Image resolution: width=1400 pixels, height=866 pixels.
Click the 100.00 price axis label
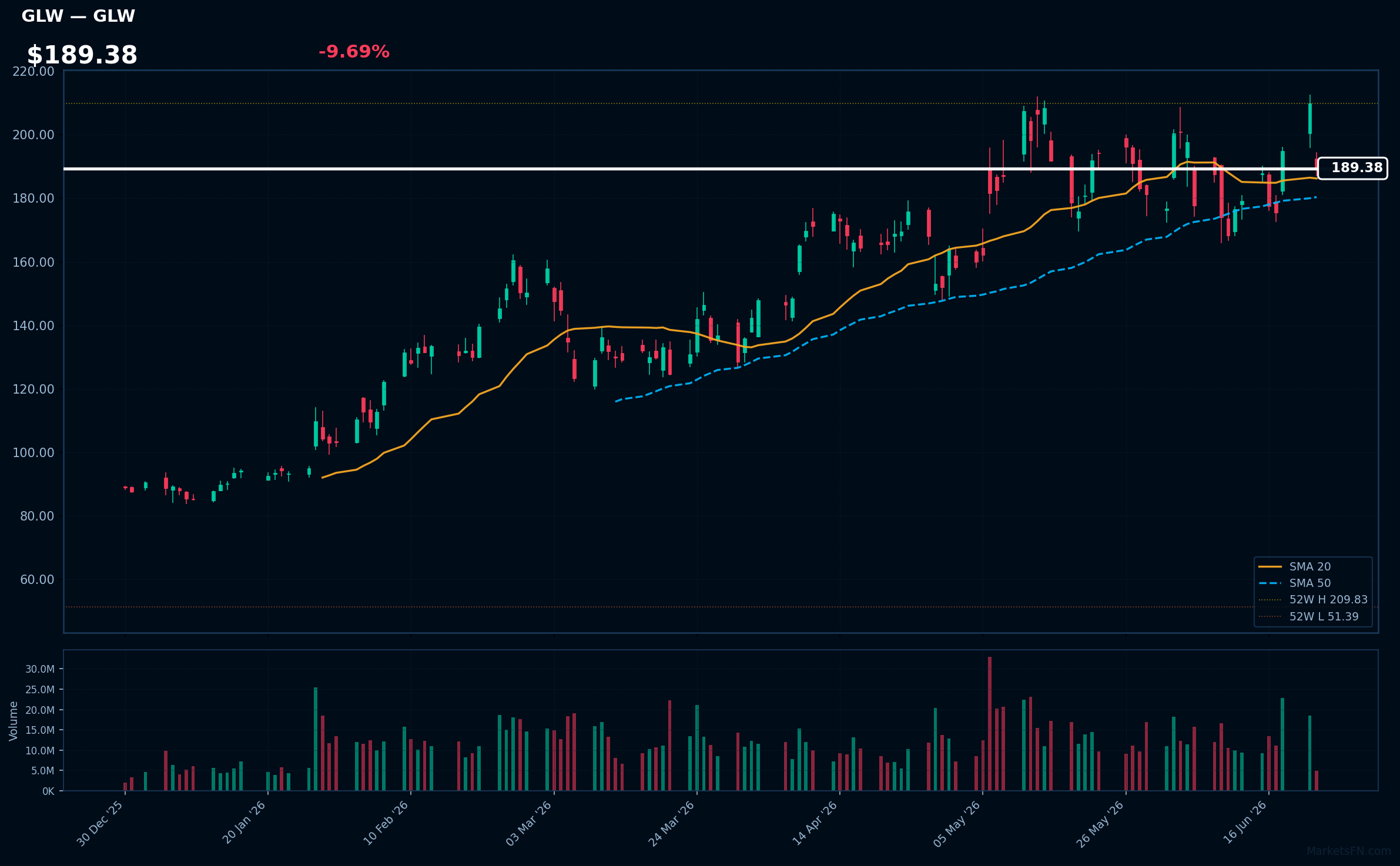click(34, 452)
